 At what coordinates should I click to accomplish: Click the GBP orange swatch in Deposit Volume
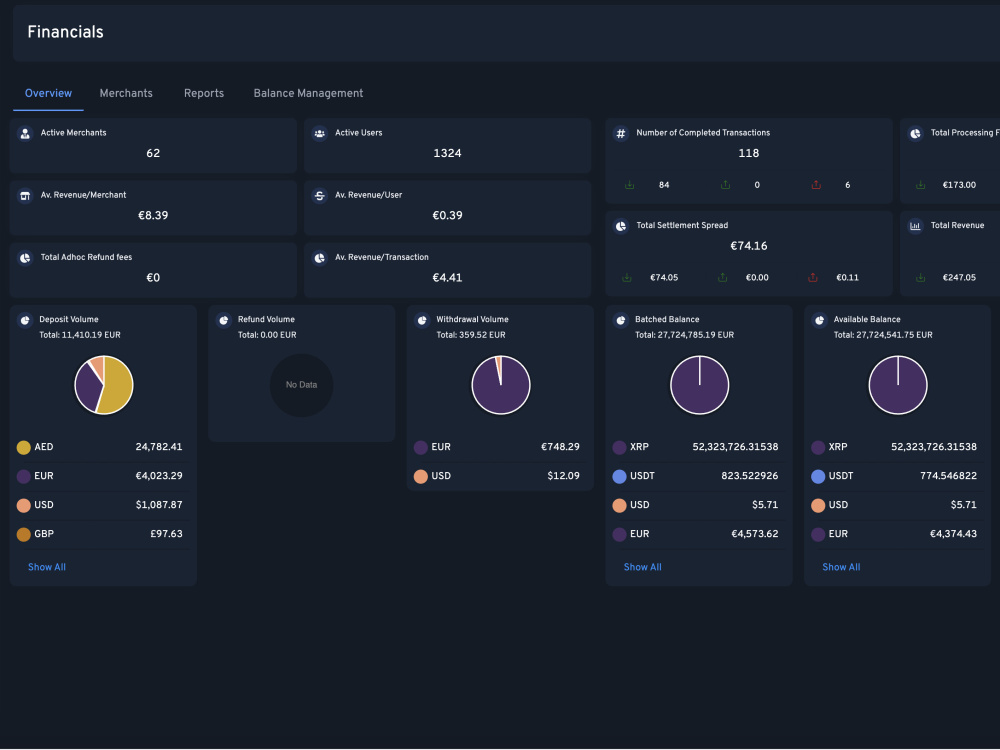(x=24, y=534)
